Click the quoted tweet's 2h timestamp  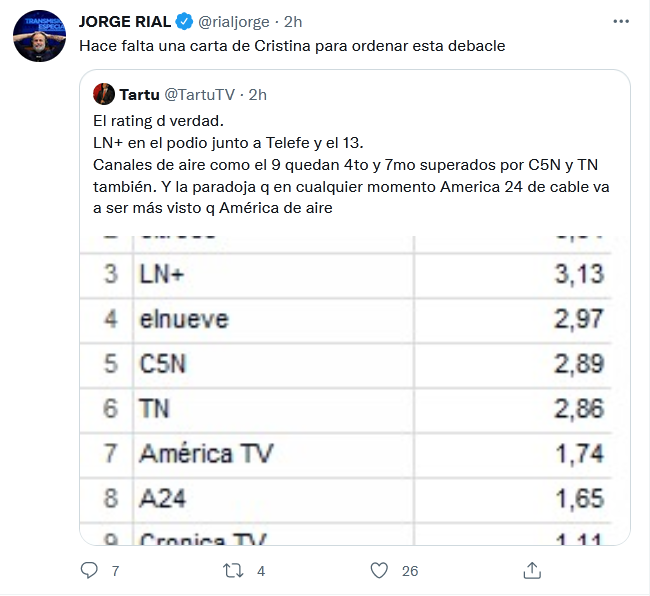point(257,95)
